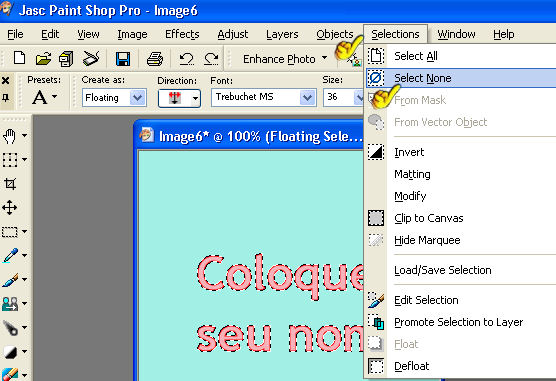
Task: Click the font Size field showing 36
Action: (339, 97)
